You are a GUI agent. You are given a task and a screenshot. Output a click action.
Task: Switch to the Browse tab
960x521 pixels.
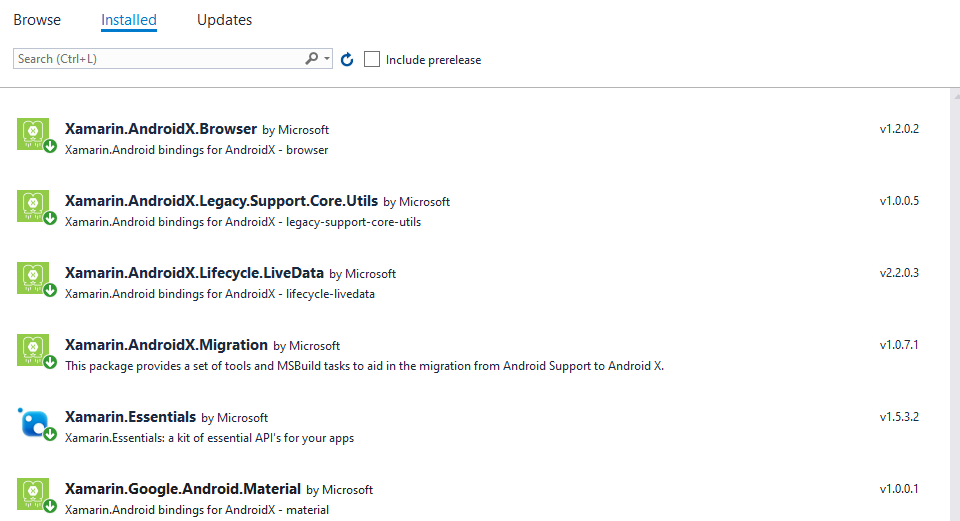pos(37,20)
